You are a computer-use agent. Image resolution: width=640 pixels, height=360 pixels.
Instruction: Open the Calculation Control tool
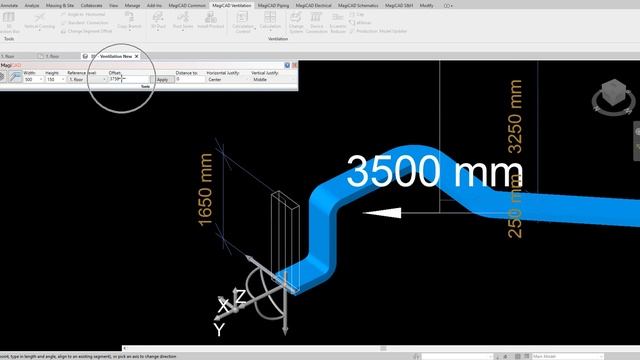pyautogui.click(x=243, y=22)
